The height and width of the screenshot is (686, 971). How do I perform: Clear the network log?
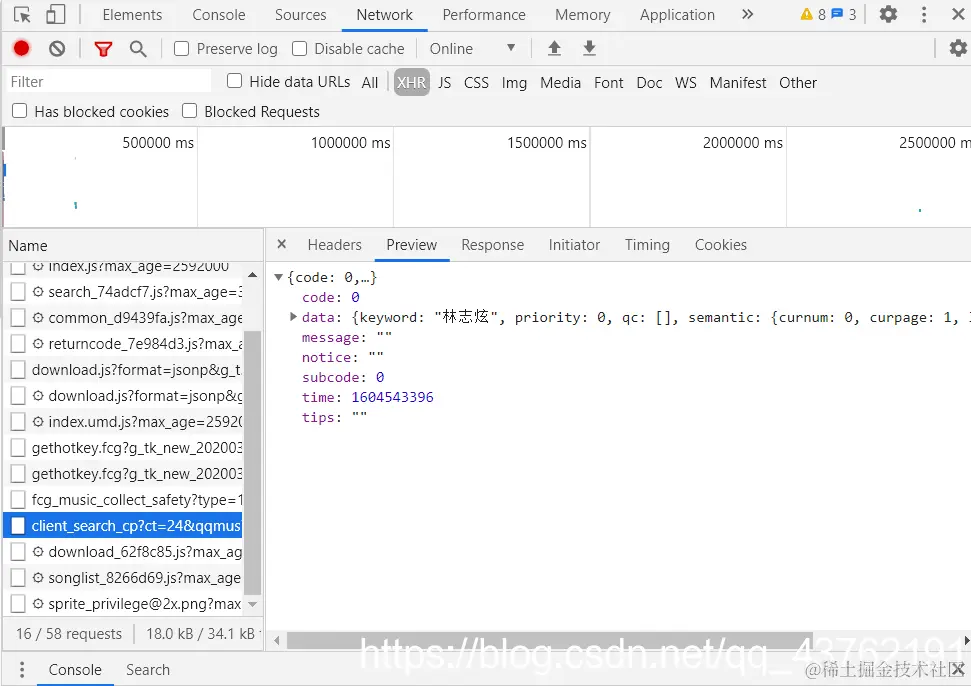tap(57, 48)
